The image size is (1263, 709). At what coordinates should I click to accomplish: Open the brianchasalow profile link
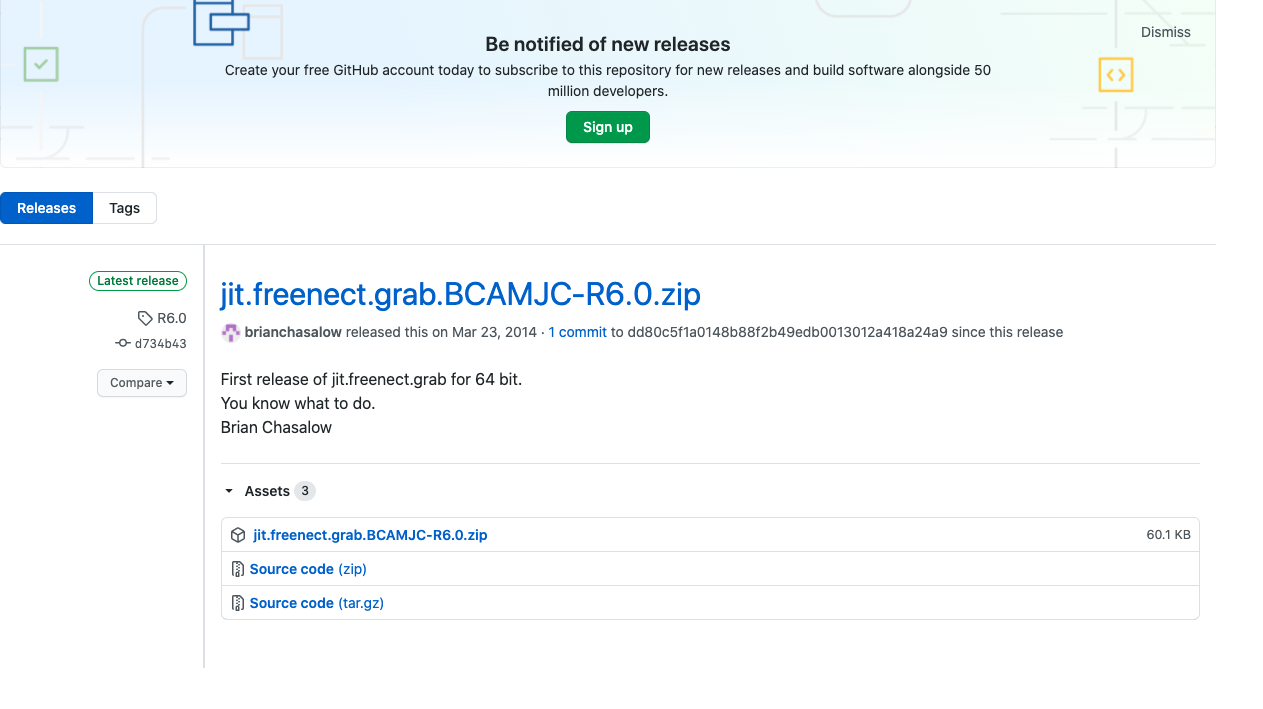coord(293,332)
